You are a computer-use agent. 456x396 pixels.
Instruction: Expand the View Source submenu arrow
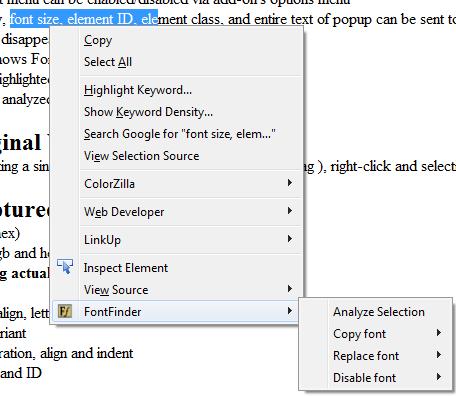coord(290,289)
